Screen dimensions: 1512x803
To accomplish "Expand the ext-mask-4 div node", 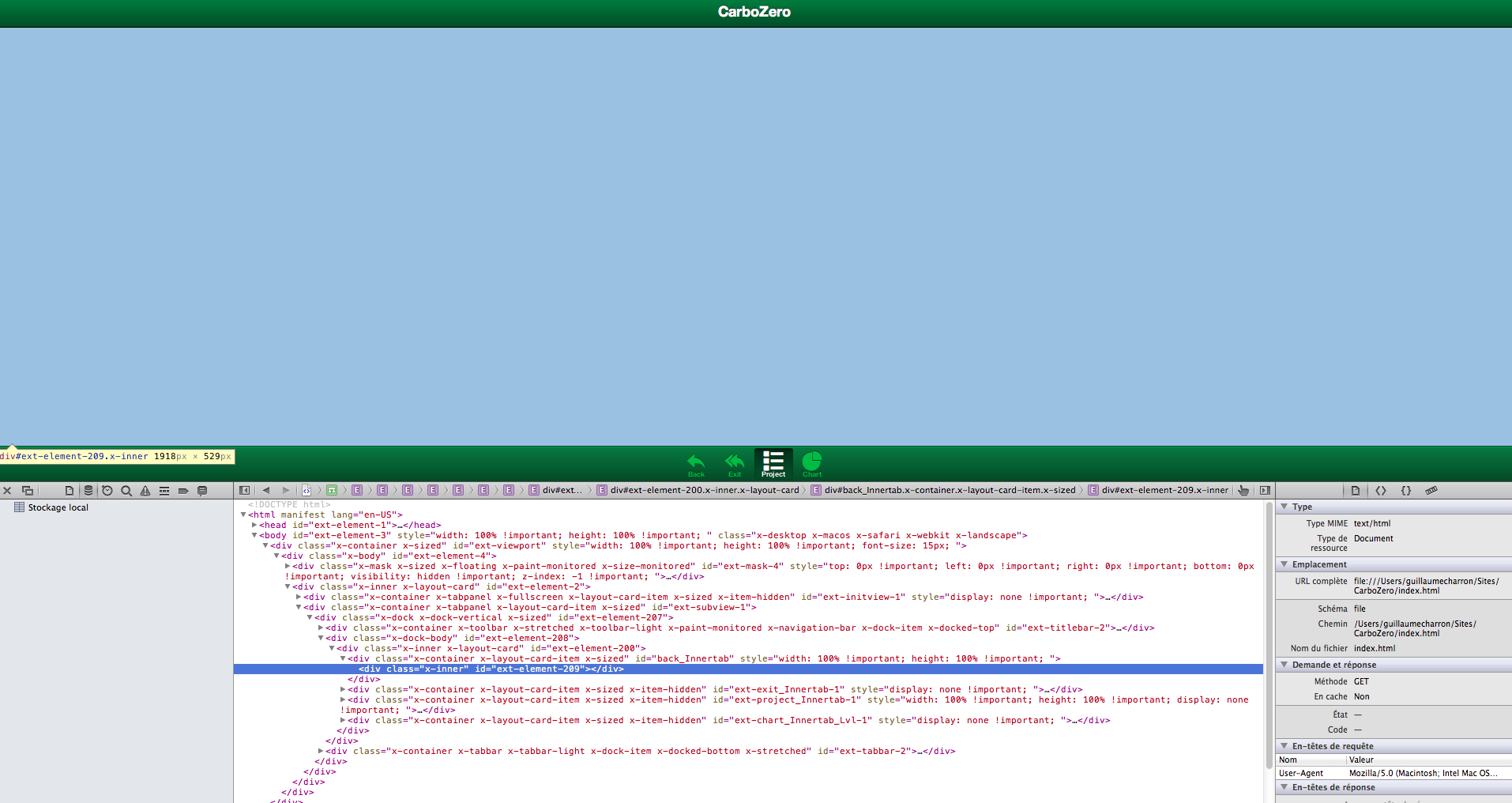I will click(288, 566).
